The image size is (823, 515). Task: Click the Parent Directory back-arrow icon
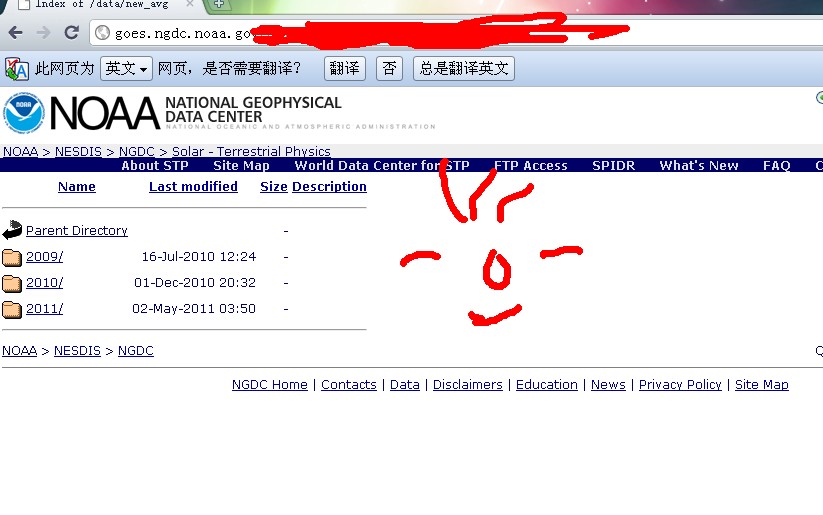12,230
